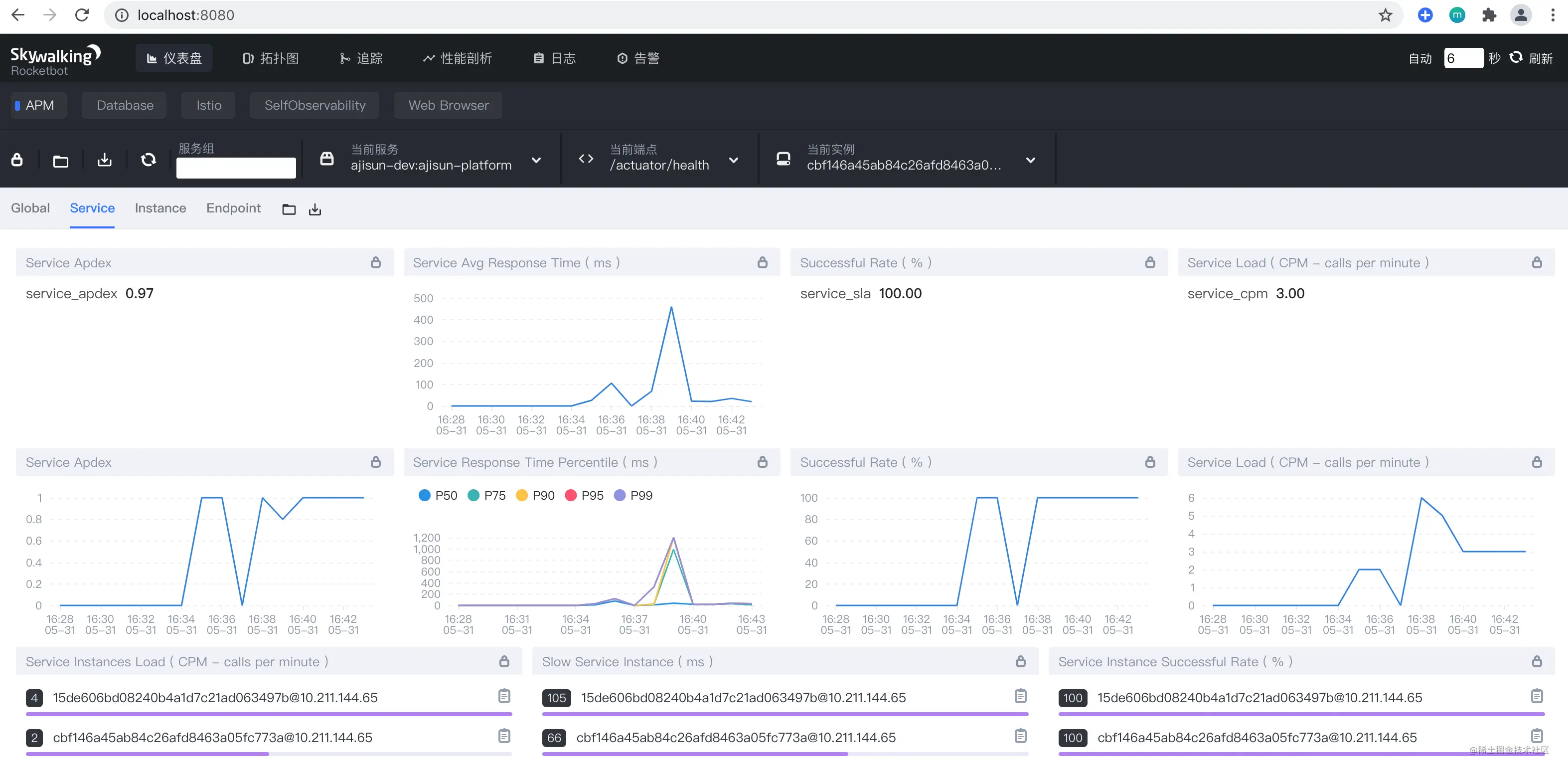
Task: Select the Database dashboard button
Action: (125, 105)
